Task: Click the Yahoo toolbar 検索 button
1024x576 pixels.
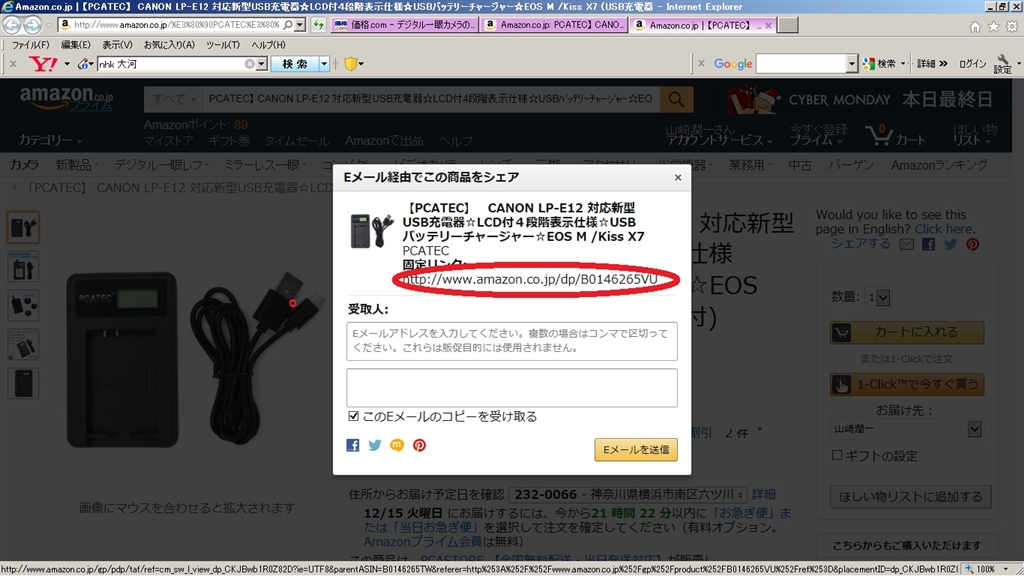Action: [295, 64]
